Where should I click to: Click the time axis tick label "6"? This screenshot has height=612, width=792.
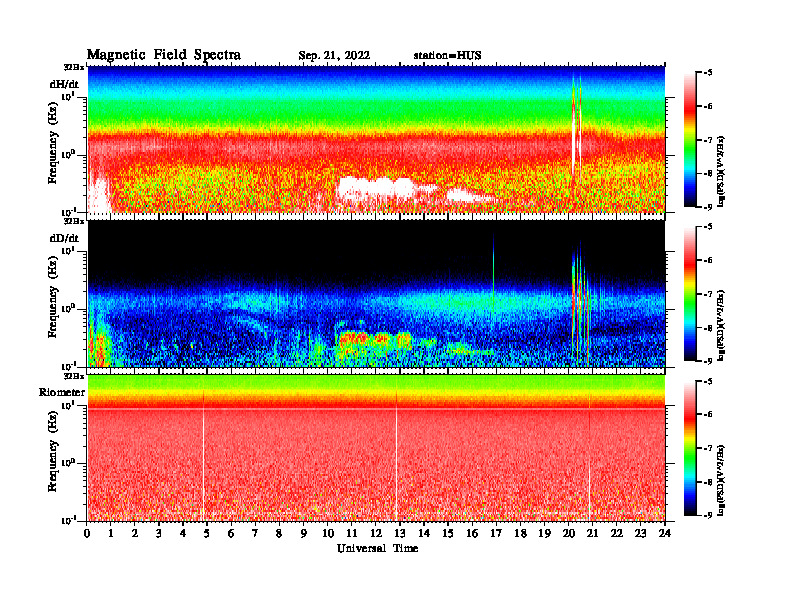tap(231, 533)
